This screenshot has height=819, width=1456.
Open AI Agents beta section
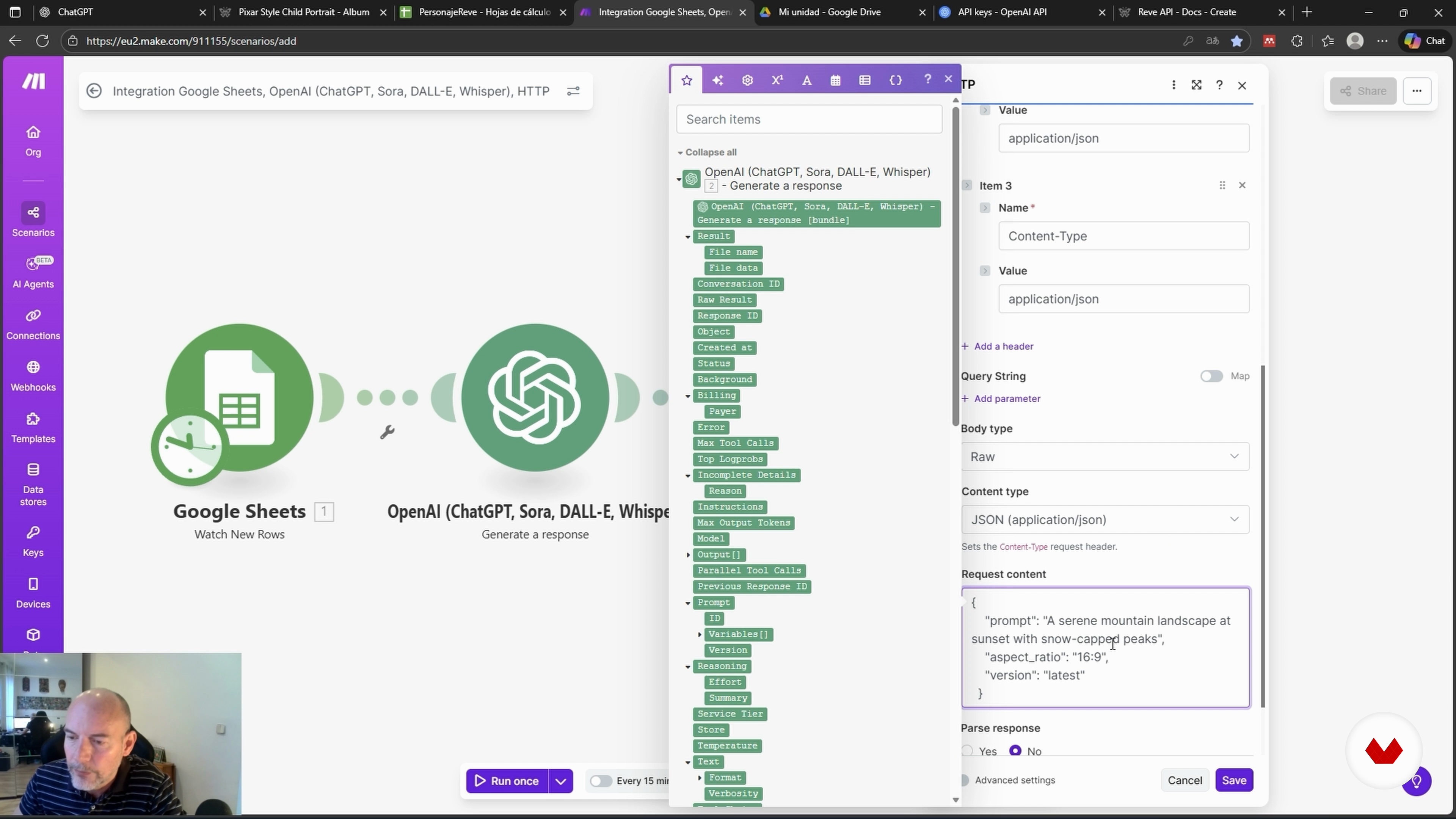pyautogui.click(x=33, y=272)
